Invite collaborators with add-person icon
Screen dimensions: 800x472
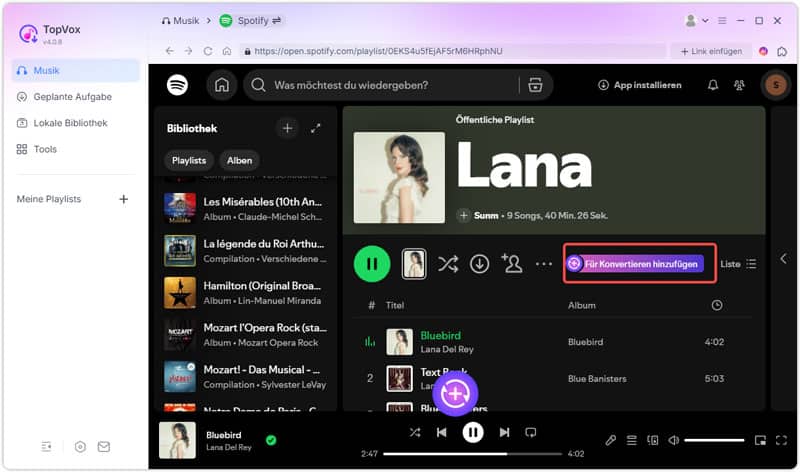click(512, 263)
